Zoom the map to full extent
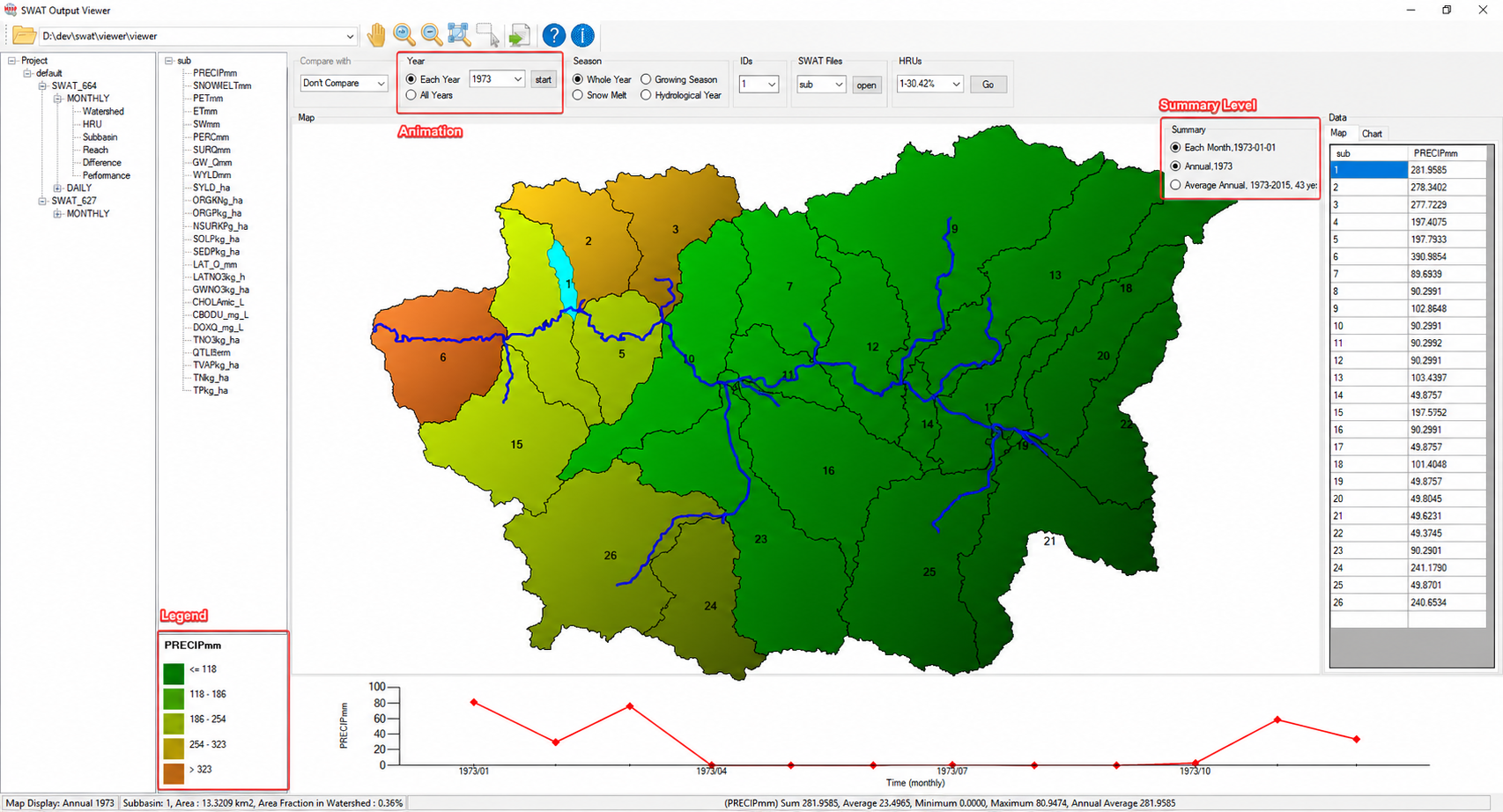1503x812 pixels. point(459,35)
